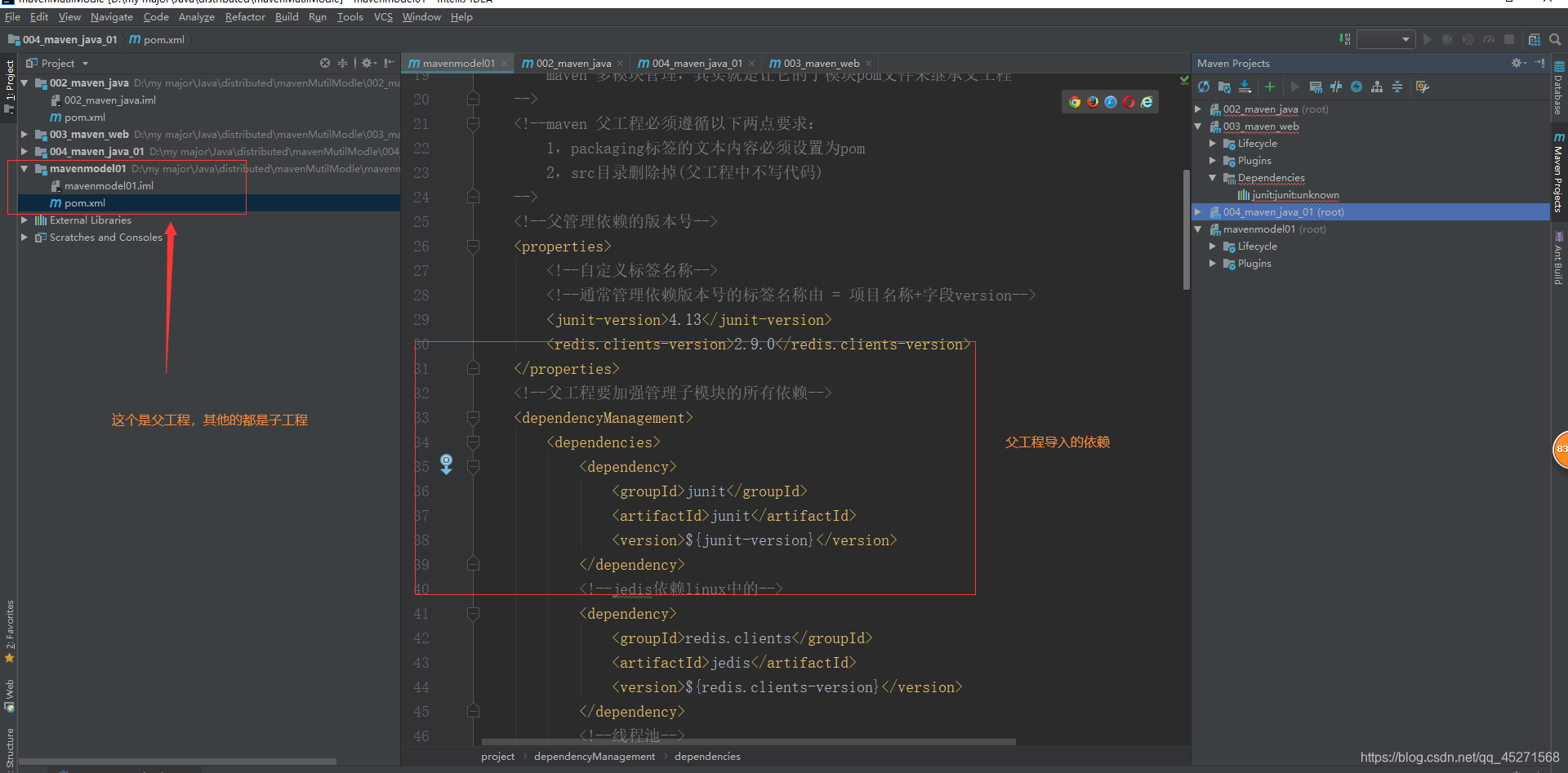Click Project Structure icon
The height and width of the screenshot is (773, 1568).
pos(1535,39)
